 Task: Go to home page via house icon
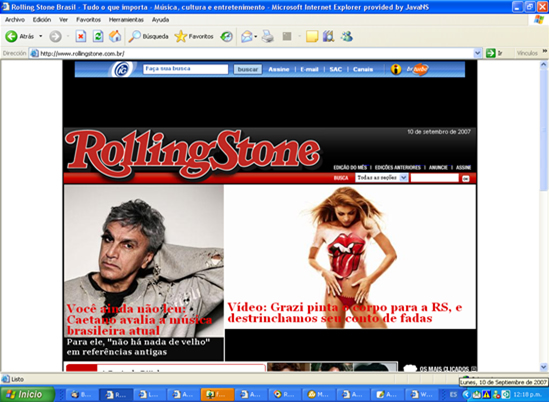[115, 36]
